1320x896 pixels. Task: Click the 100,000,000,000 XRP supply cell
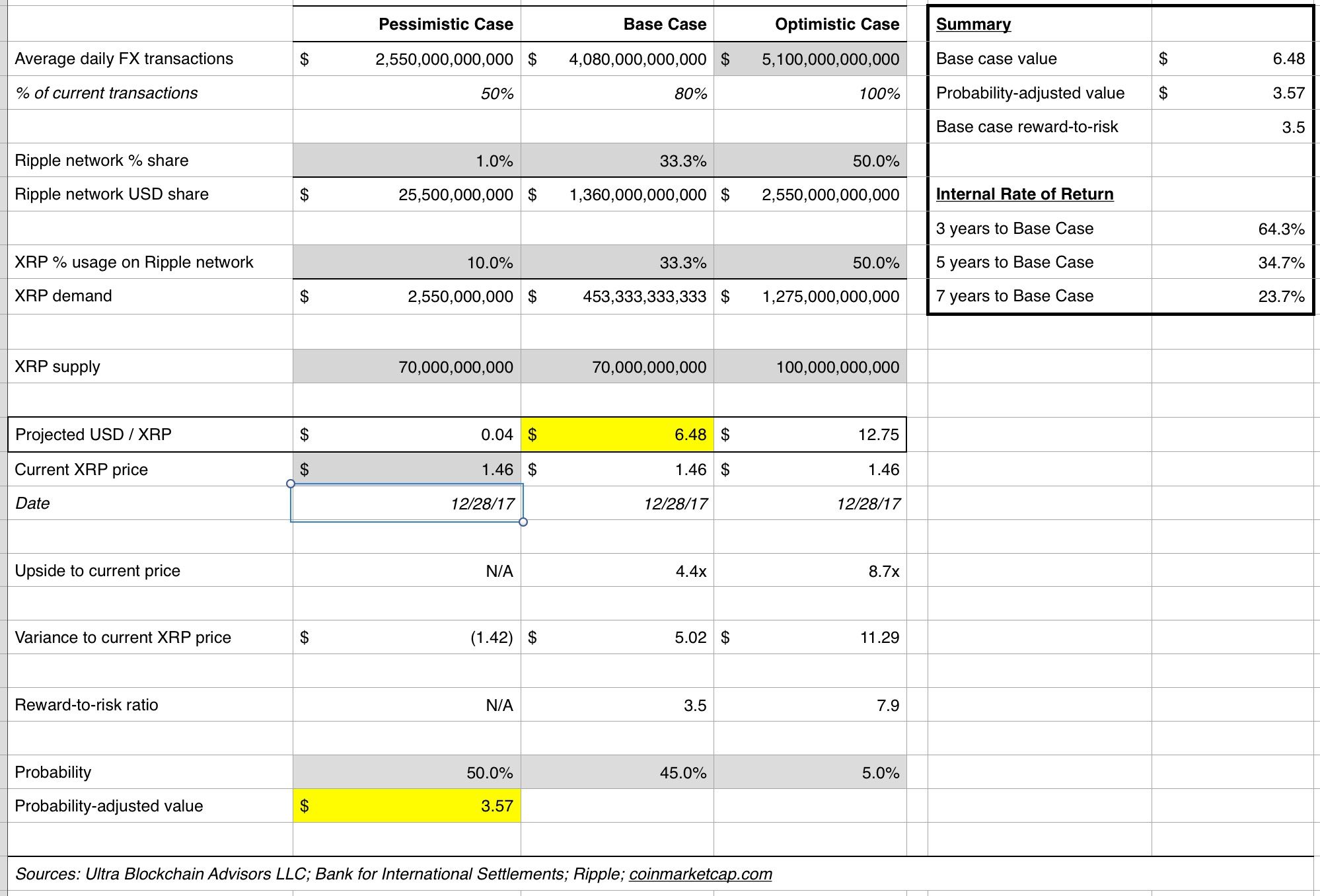(x=810, y=367)
